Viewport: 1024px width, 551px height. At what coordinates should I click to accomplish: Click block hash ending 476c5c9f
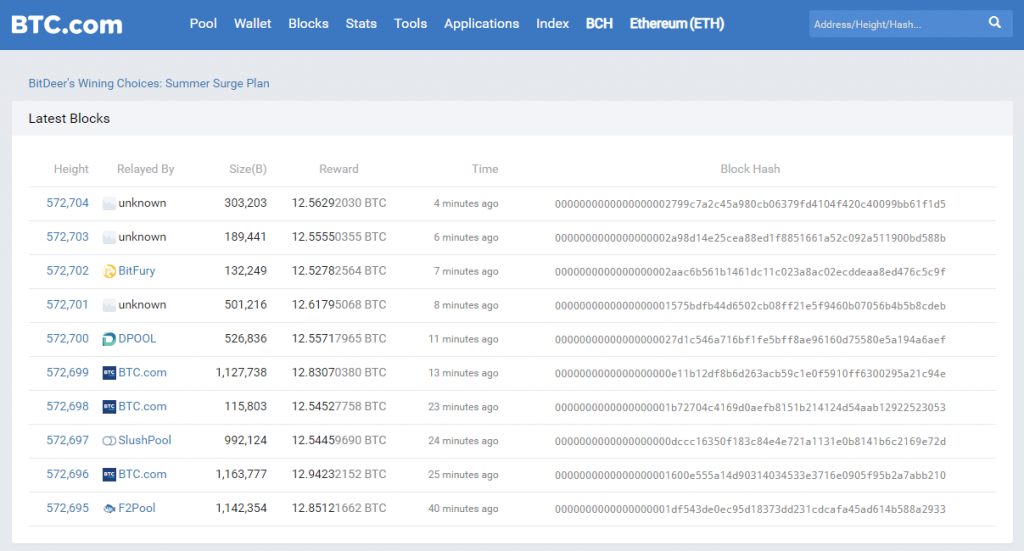[750, 272]
